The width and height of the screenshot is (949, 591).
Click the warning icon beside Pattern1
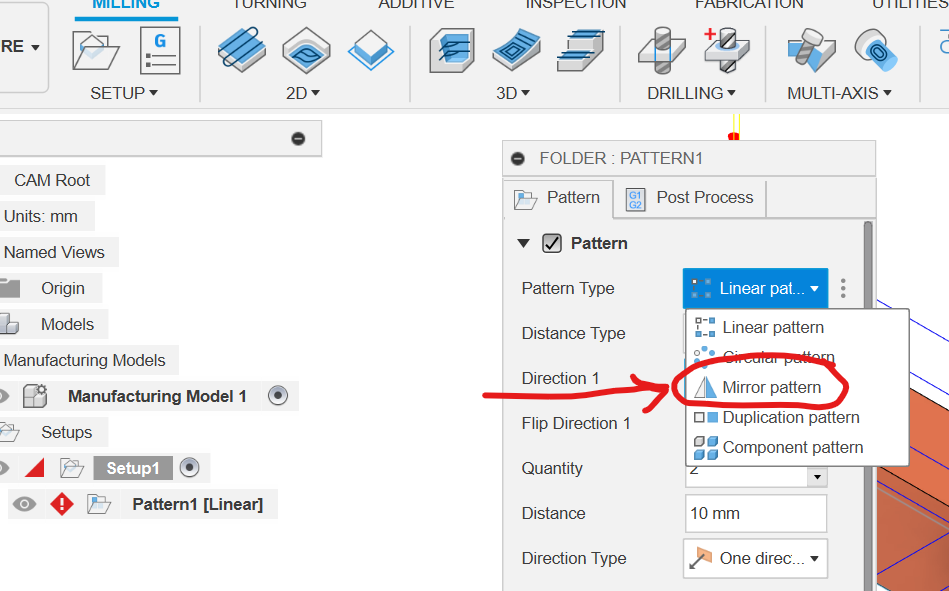[x=61, y=504]
